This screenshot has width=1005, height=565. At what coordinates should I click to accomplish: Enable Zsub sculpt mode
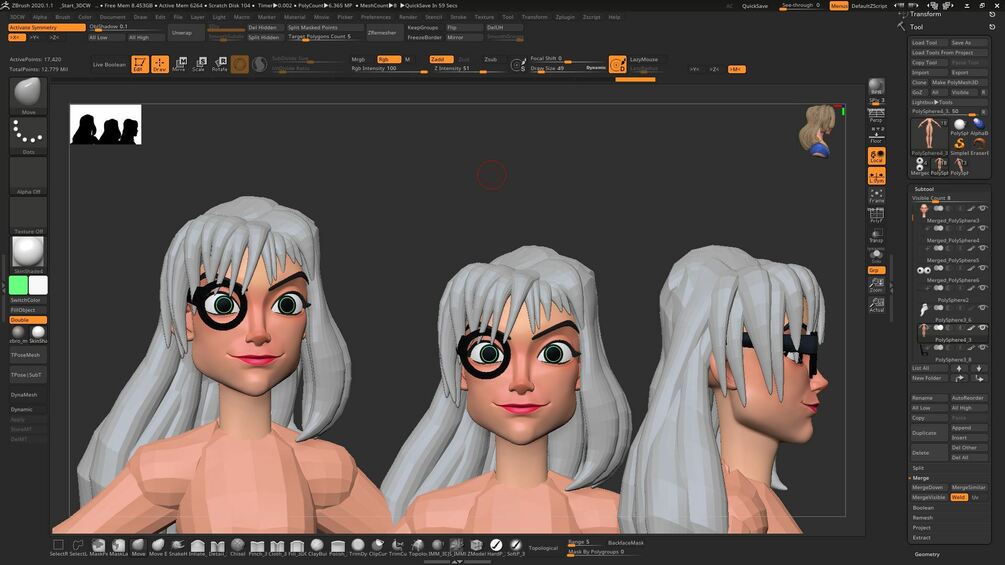click(490, 59)
